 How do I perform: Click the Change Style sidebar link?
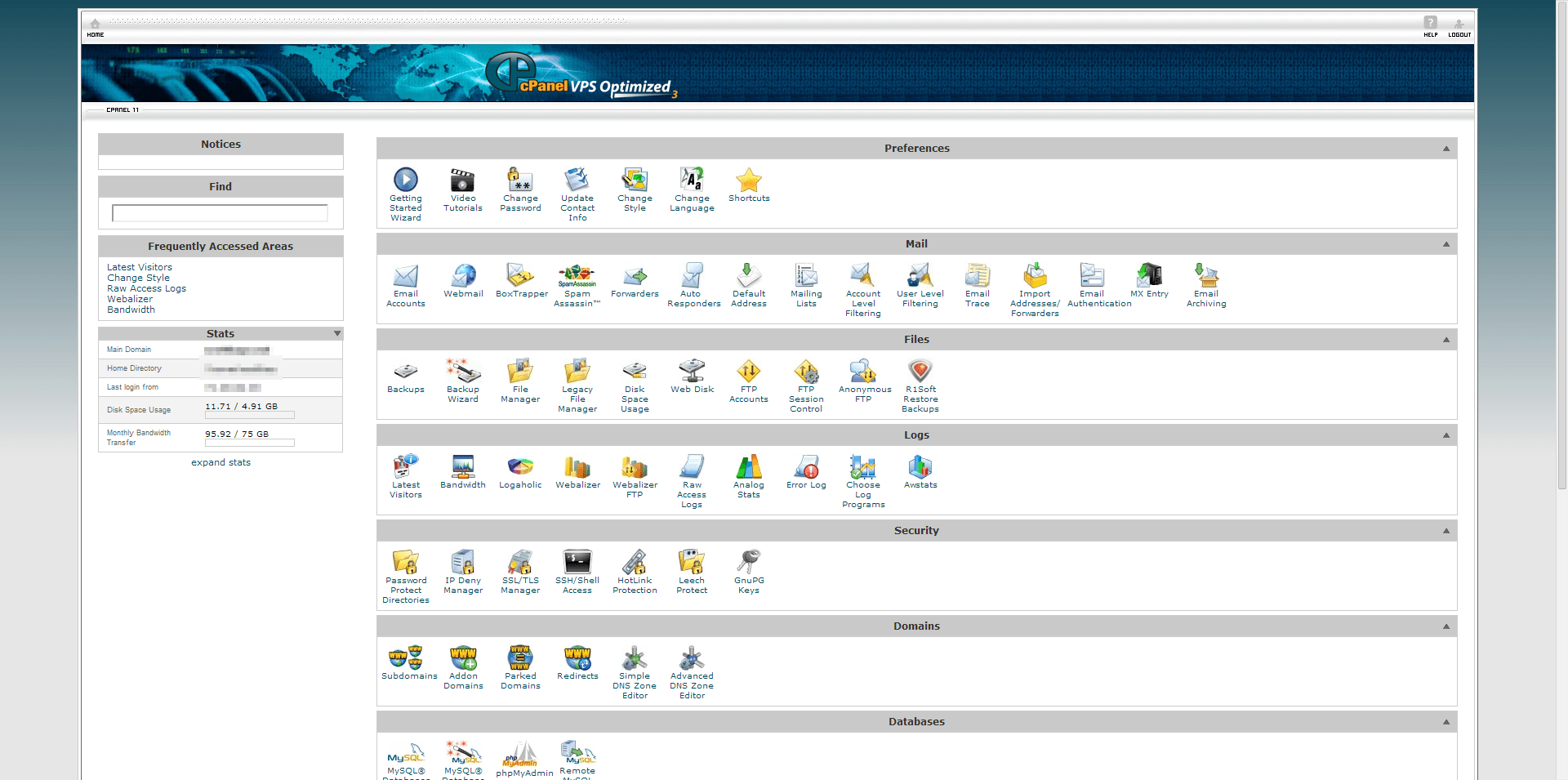138,278
